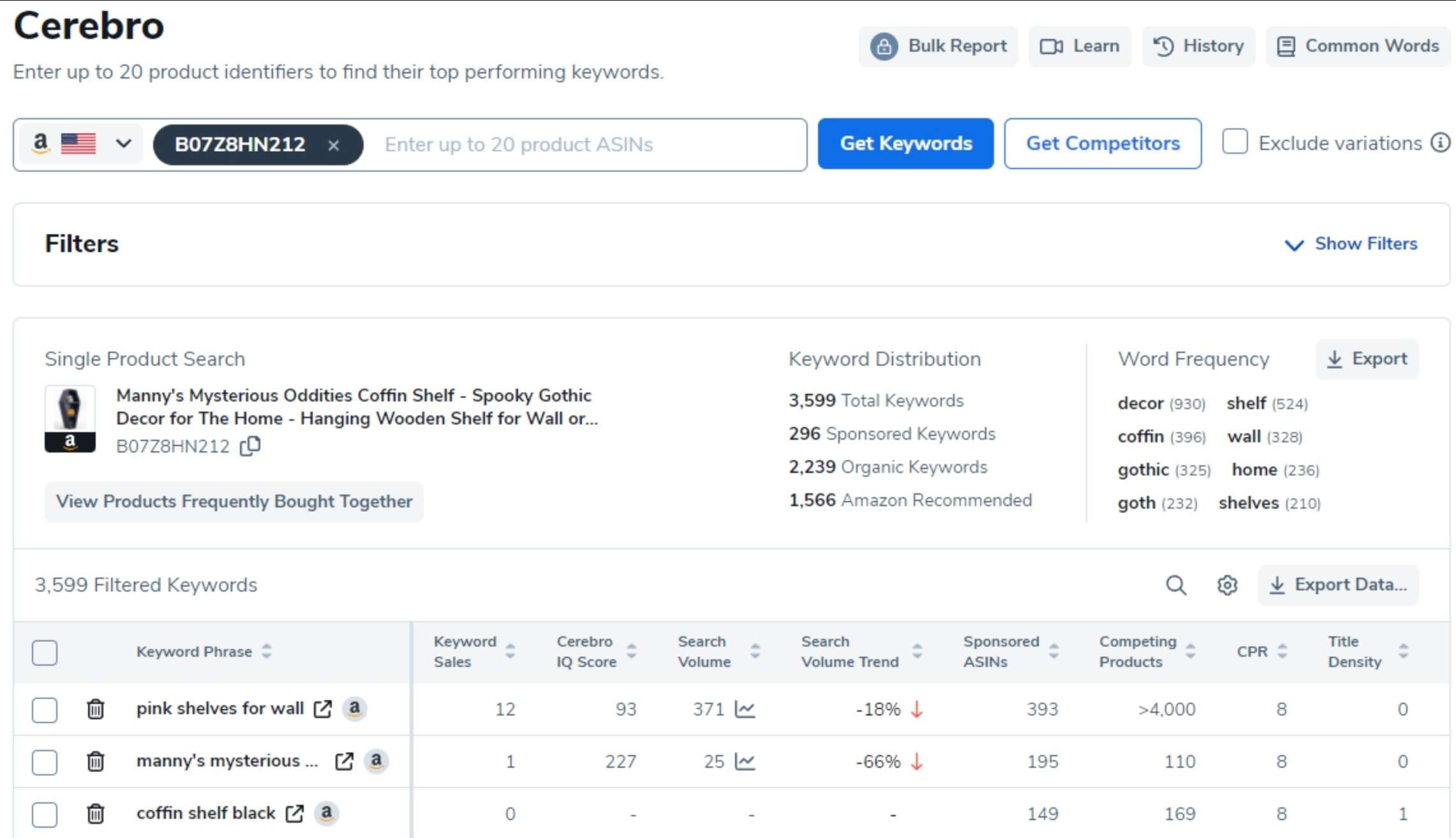Enable the Exclude variations checkbox

[1235, 143]
